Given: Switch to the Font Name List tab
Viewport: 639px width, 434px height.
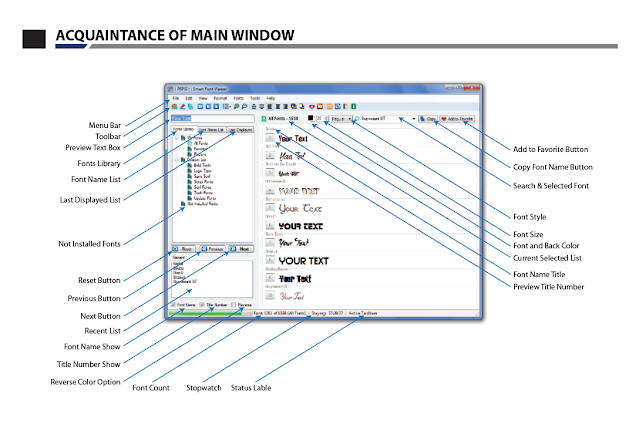Looking at the screenshot, I should (212, 130).
